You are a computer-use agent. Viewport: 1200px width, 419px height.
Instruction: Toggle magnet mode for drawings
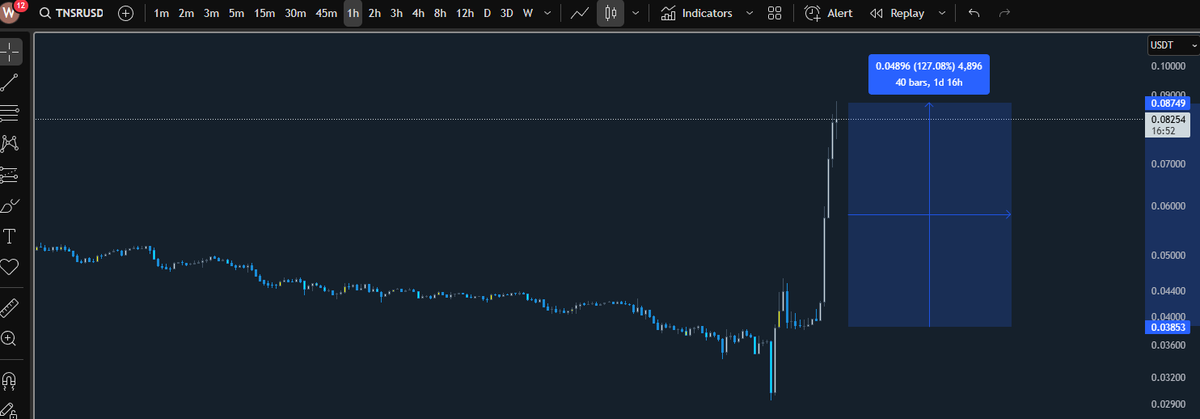10,381
